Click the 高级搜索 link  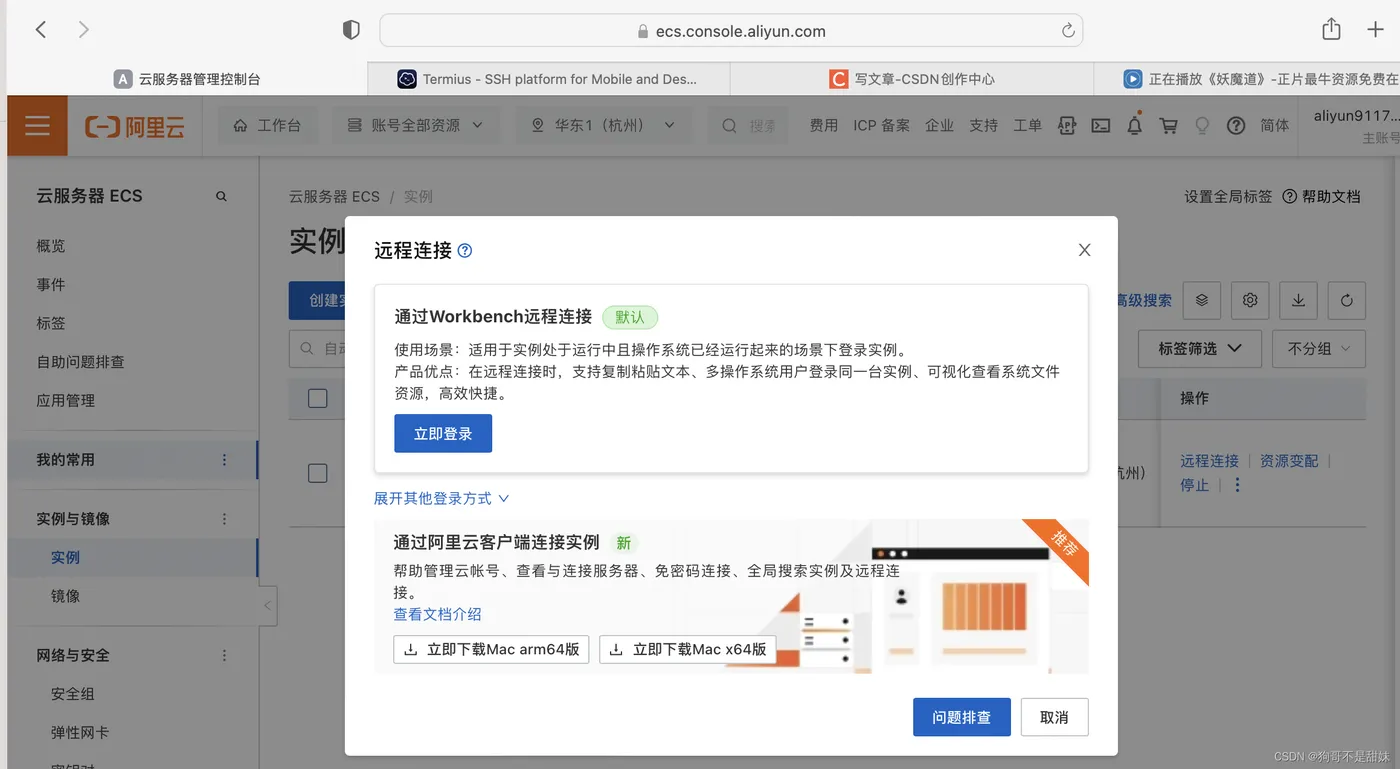1143,300
